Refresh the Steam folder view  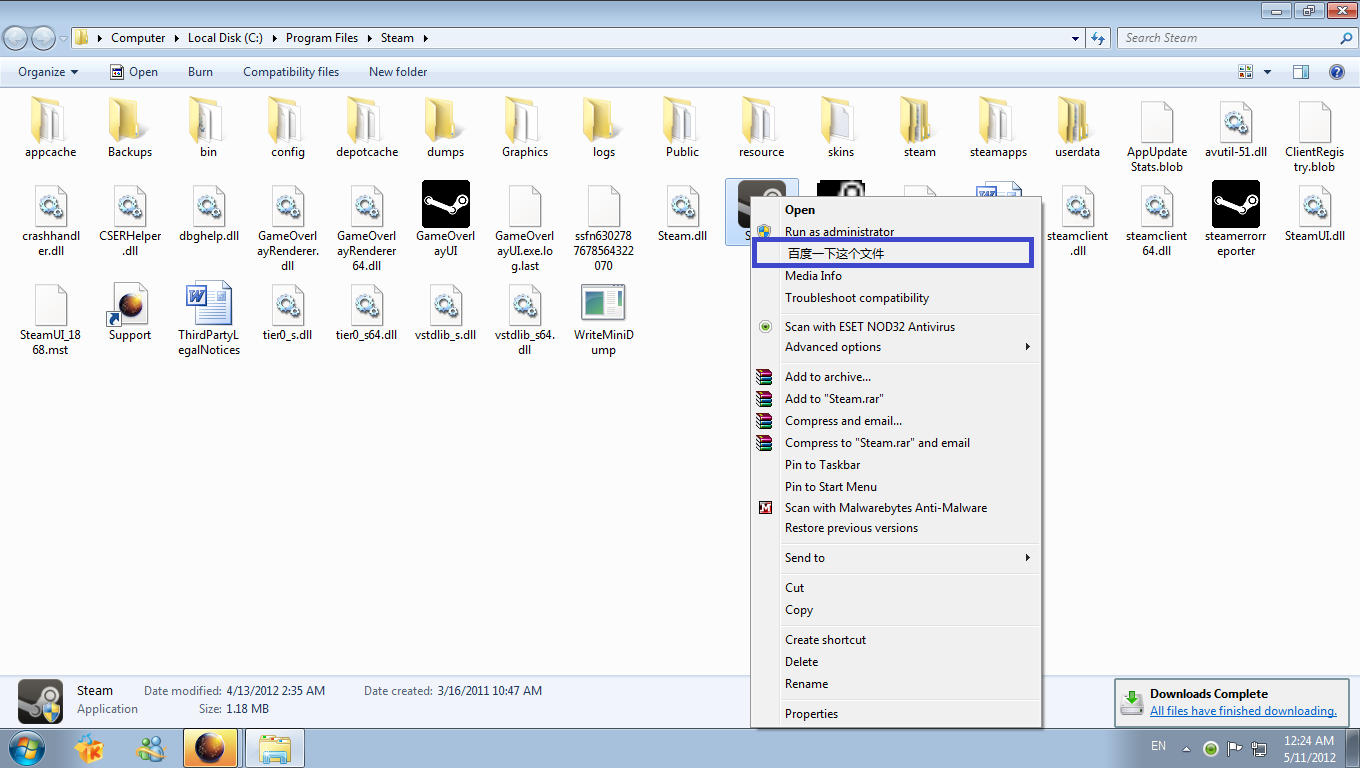(1098, 38)
